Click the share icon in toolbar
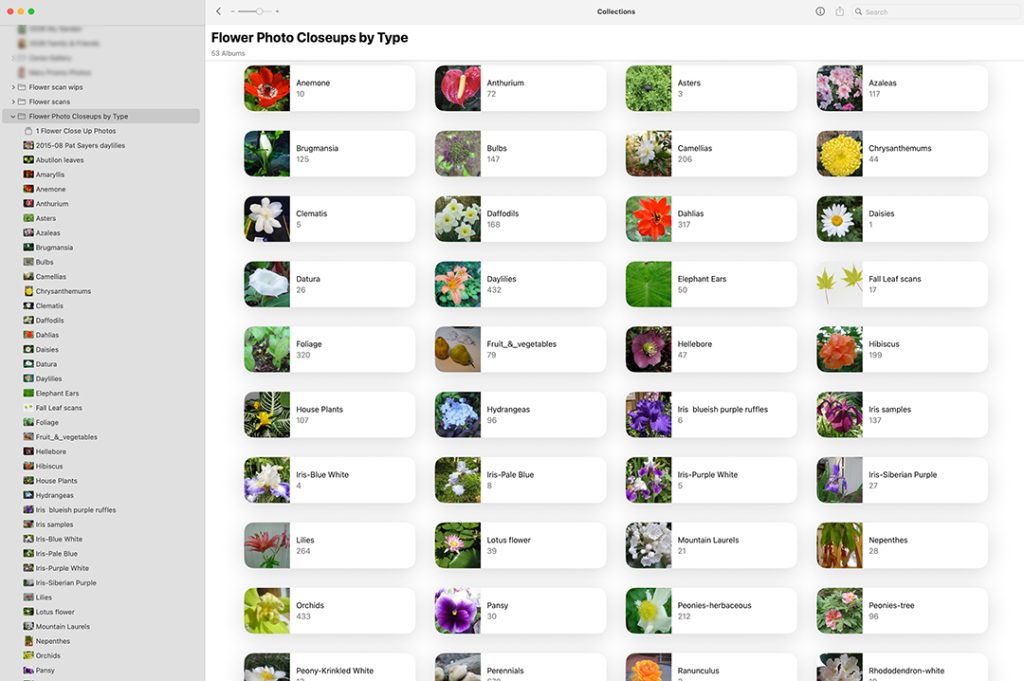The height and width of the screenshot is (681, 1024). pyautogui.click(x=840, y=11)
